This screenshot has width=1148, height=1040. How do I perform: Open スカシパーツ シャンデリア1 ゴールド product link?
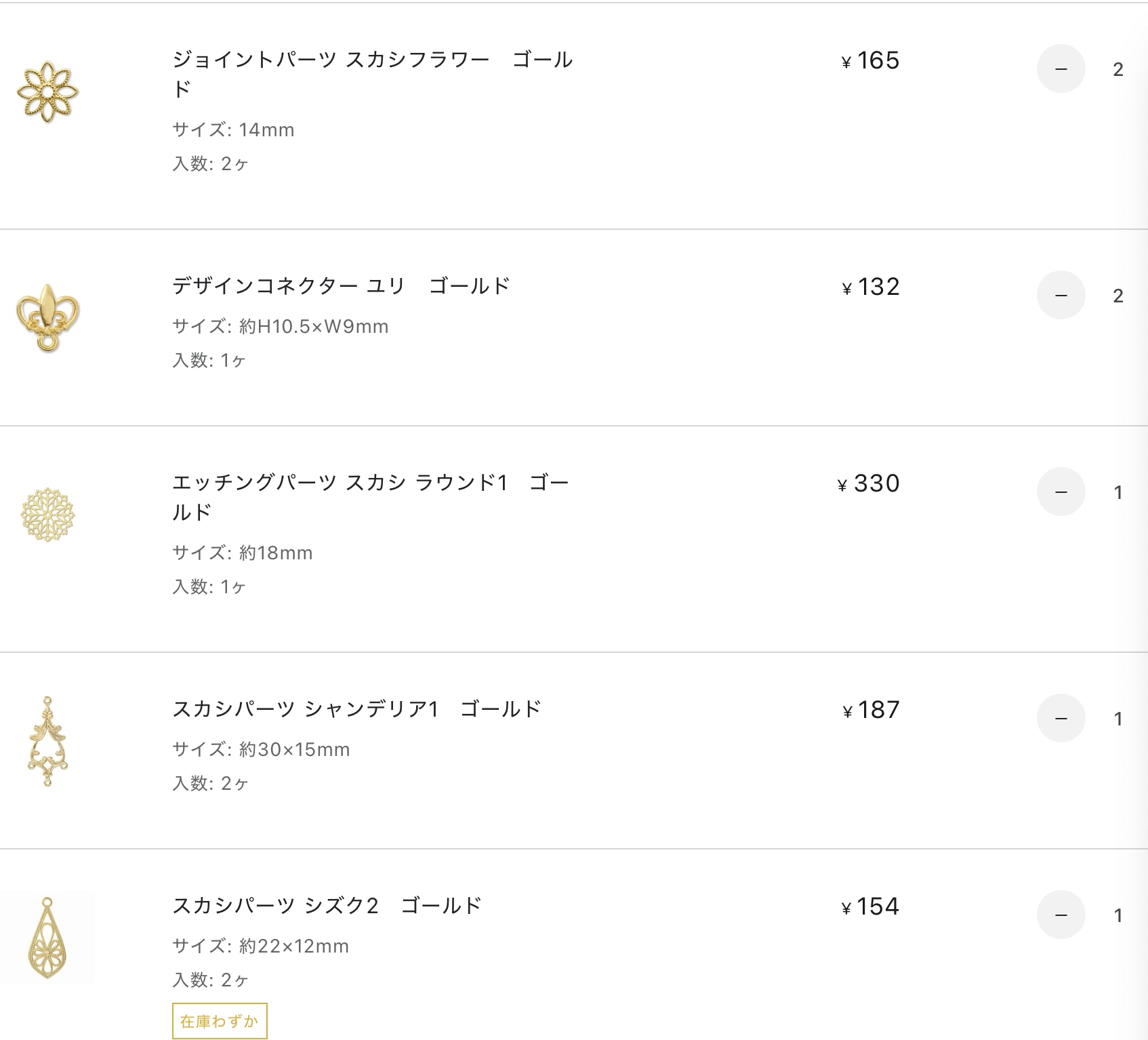357,709
